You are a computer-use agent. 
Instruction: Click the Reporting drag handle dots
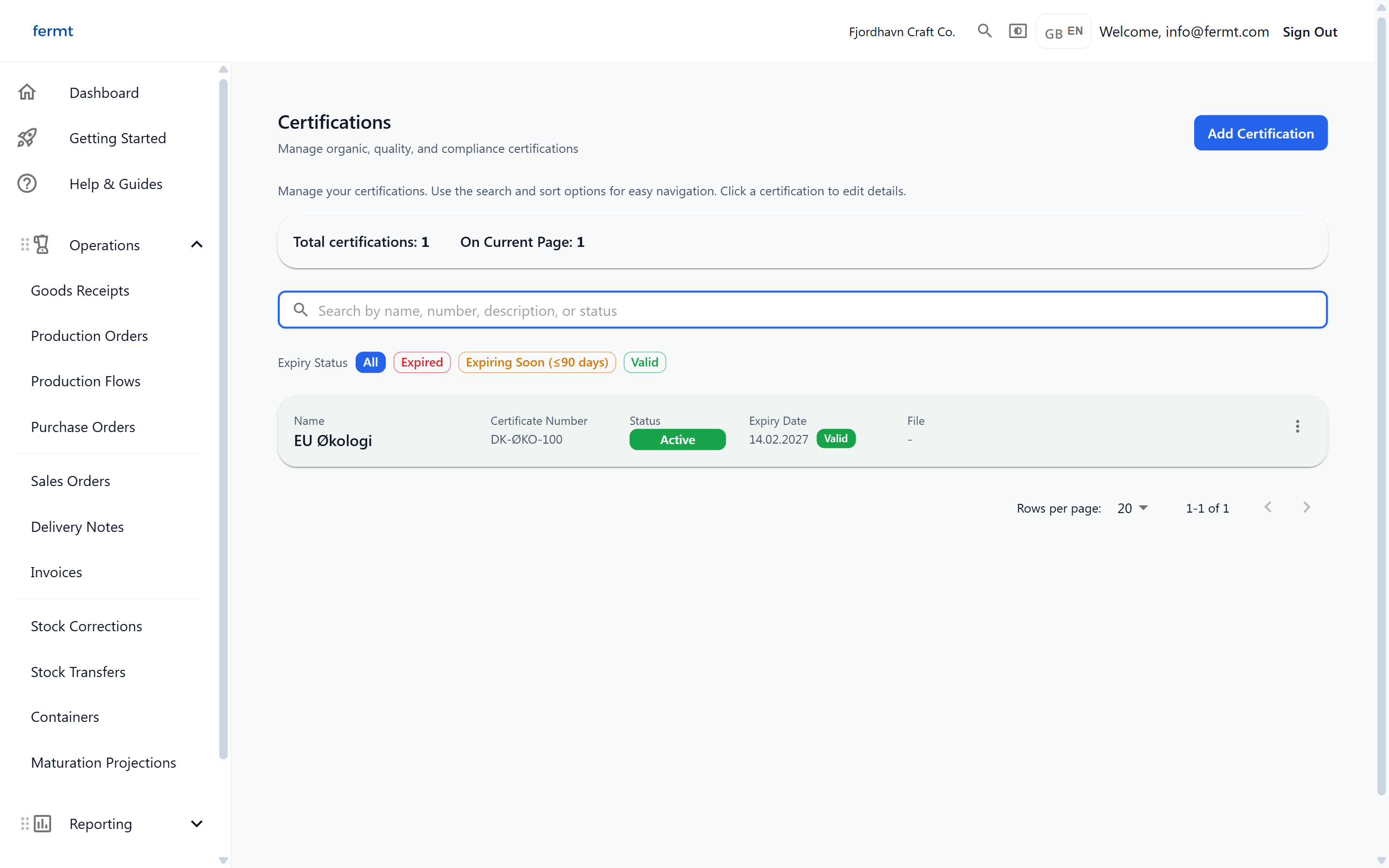(25, 823)
